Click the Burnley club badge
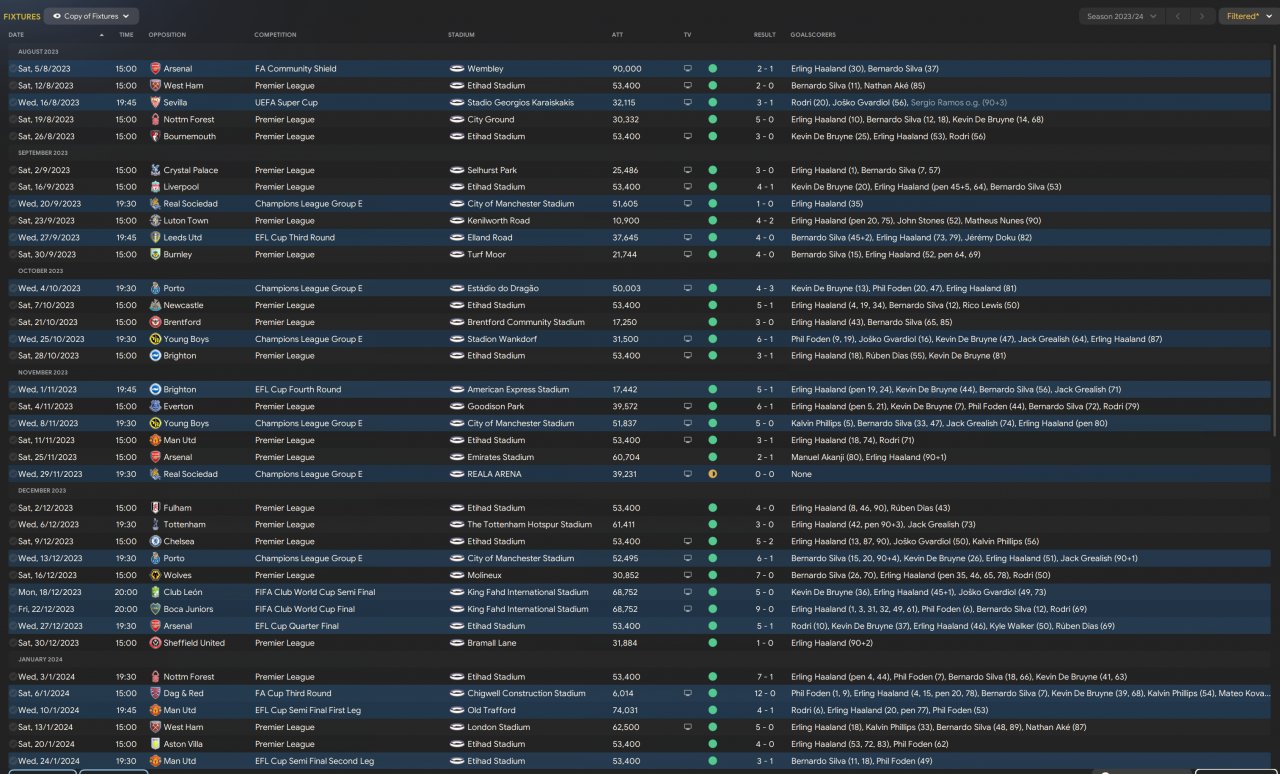1280x774 pixels. 155,255
